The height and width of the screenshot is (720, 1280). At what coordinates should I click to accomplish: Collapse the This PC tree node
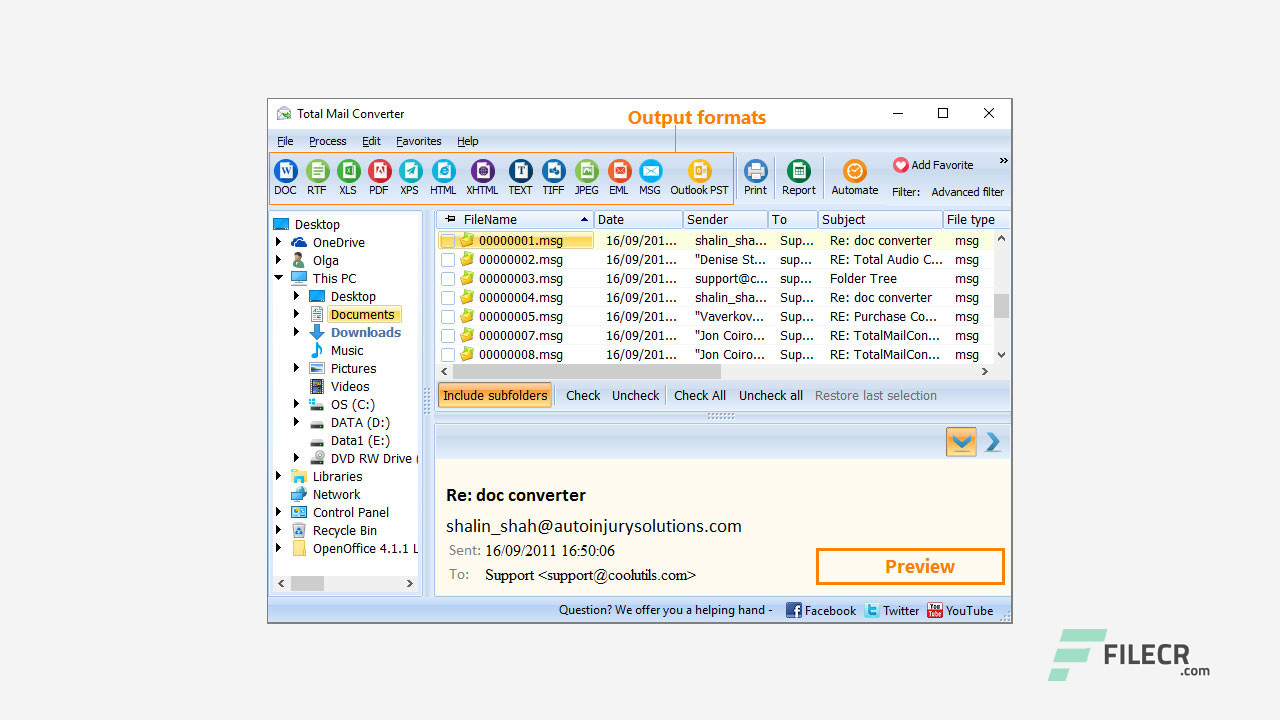pyautogui.click(x=279, y=278)
